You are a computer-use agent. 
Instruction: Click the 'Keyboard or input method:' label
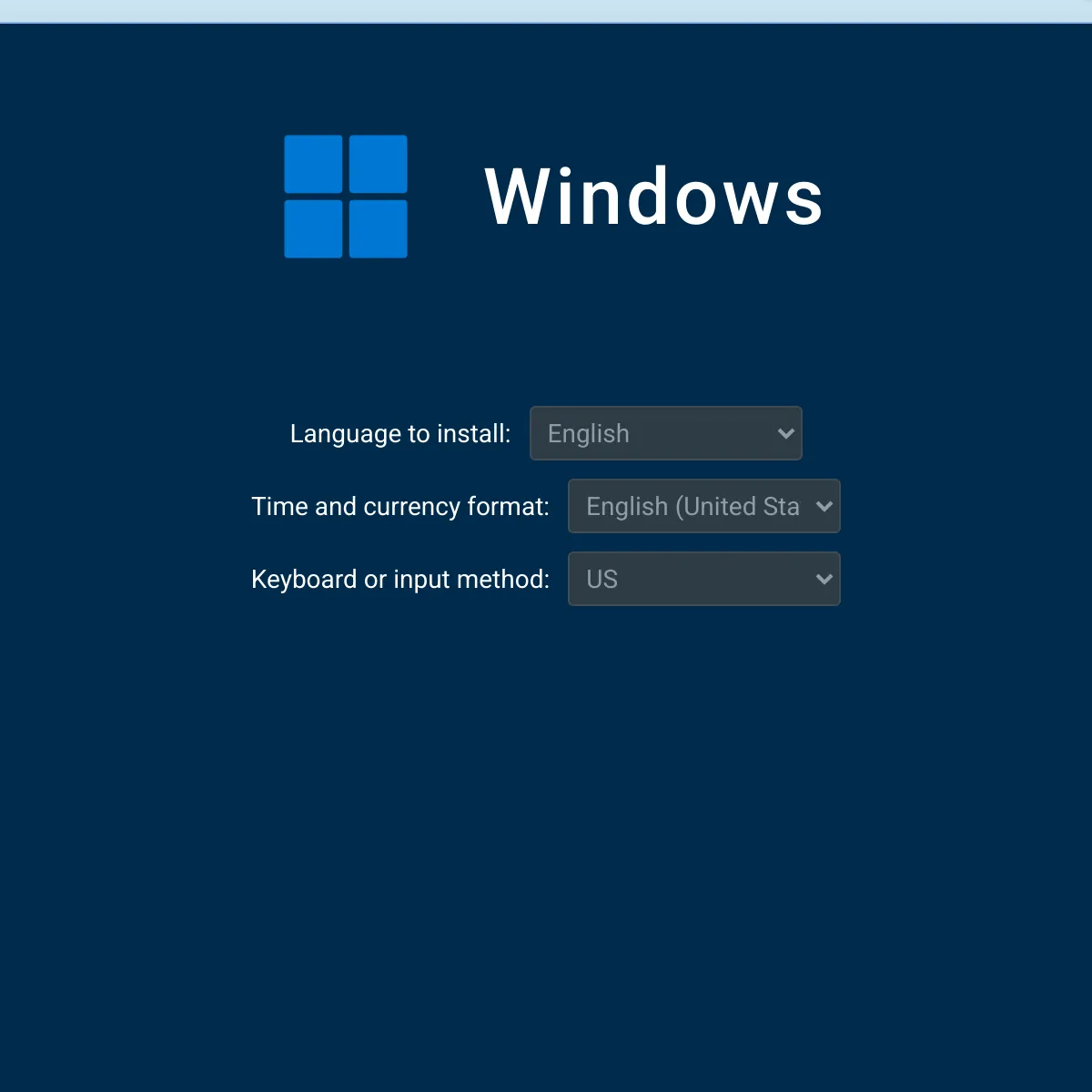400,580
